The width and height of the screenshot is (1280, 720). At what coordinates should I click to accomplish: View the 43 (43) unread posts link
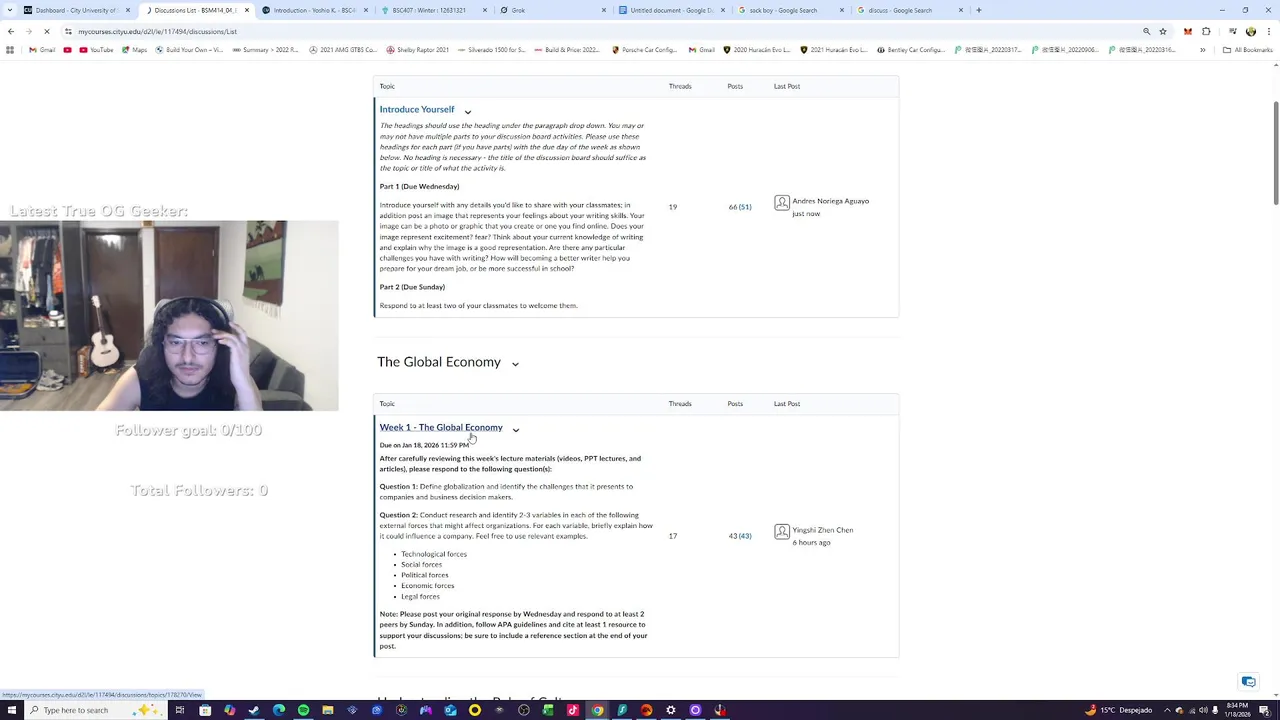pos(740,536)
